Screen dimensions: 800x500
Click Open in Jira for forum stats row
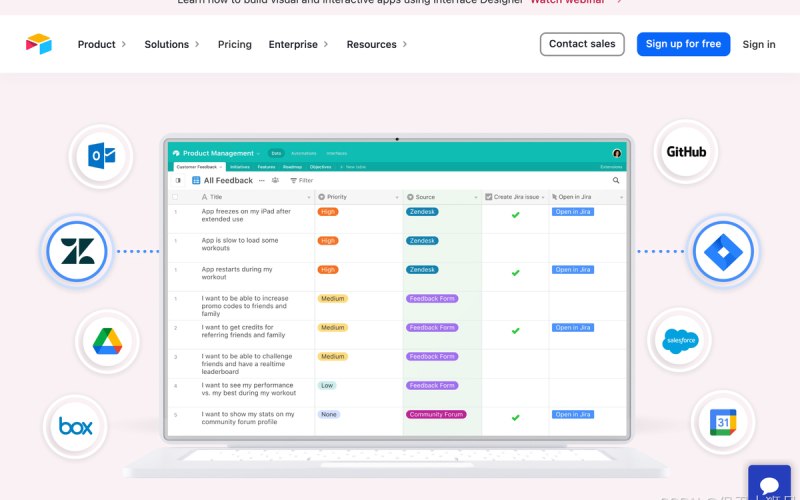[572, 414]
